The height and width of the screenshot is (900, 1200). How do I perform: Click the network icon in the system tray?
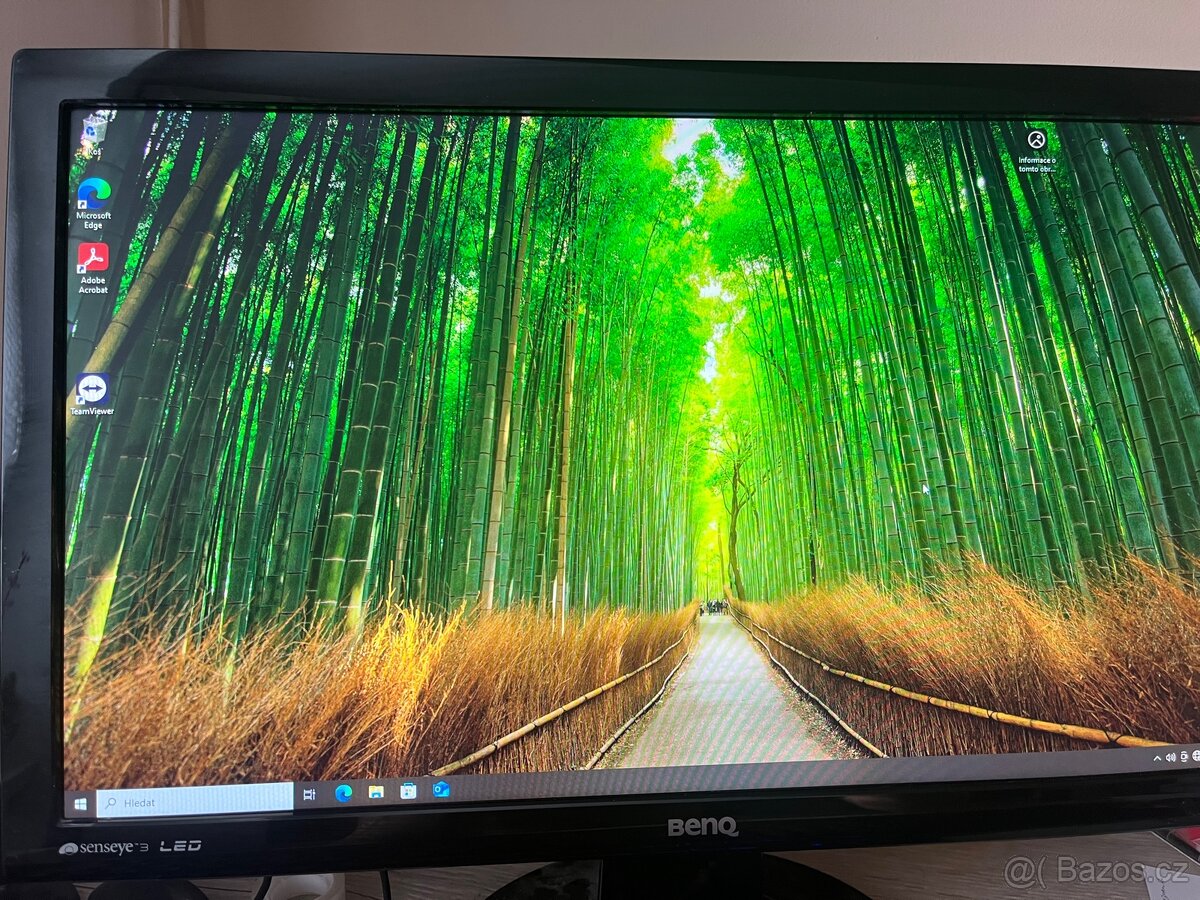pyautogui.click(x=1196, y=757)
